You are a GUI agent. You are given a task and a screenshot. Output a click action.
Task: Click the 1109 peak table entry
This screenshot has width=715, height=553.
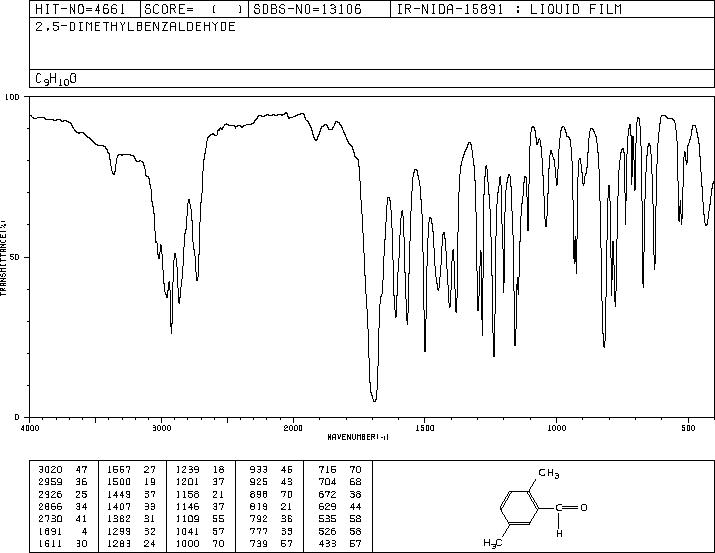pyautogui.click(x=200, y=519)
